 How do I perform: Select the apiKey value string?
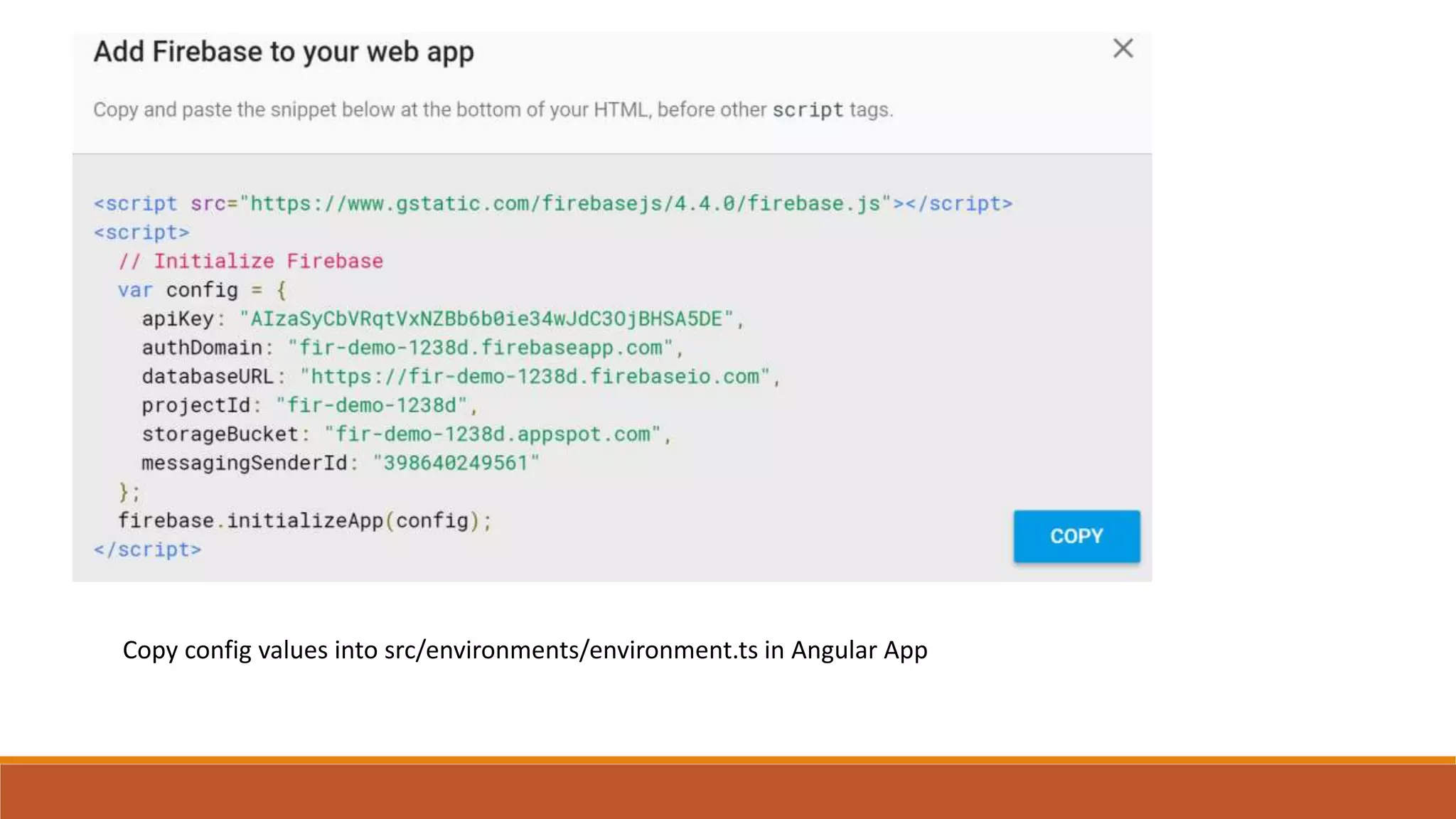point(486,319)
